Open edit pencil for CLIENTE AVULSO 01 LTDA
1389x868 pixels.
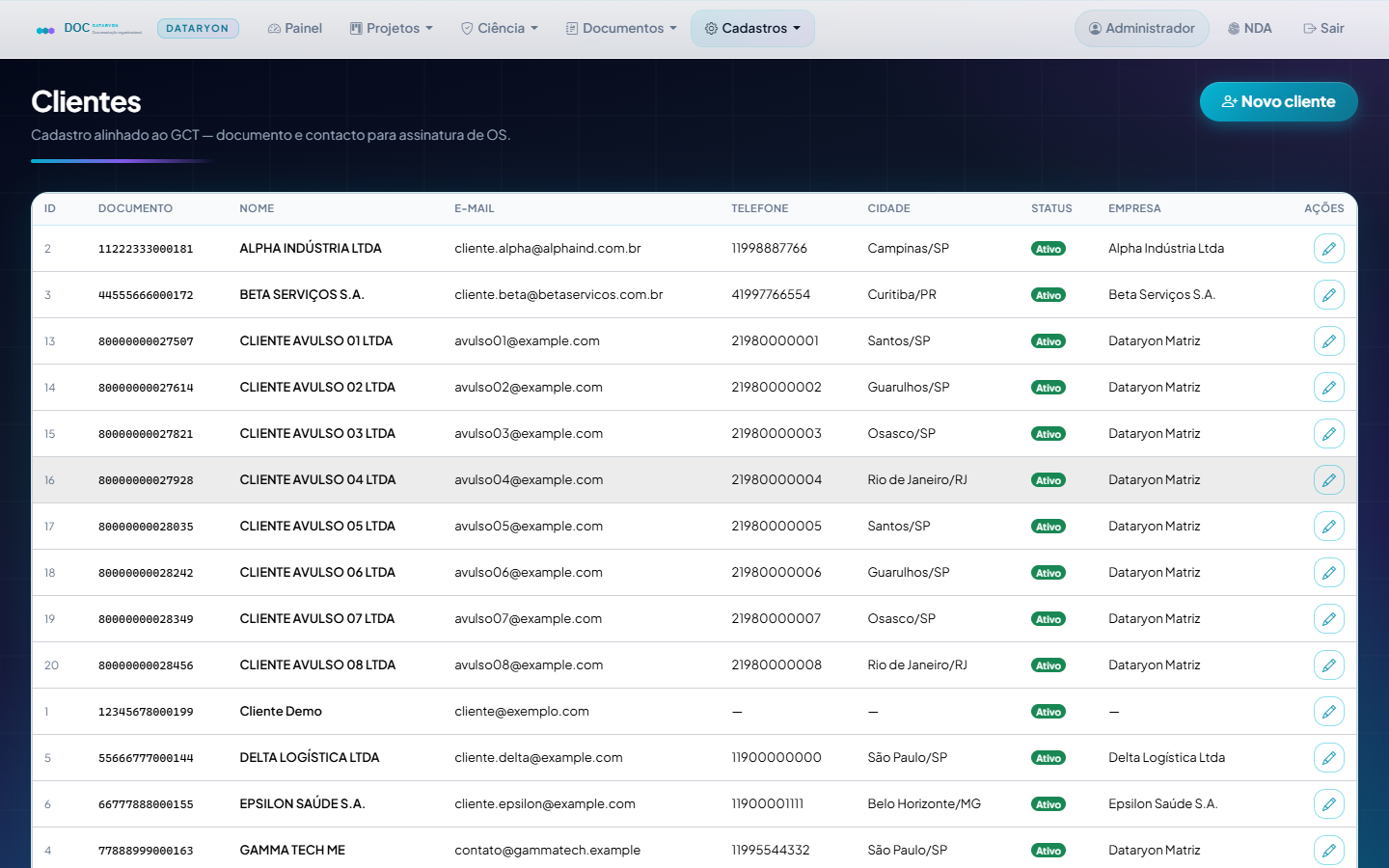pos(1328,341)
